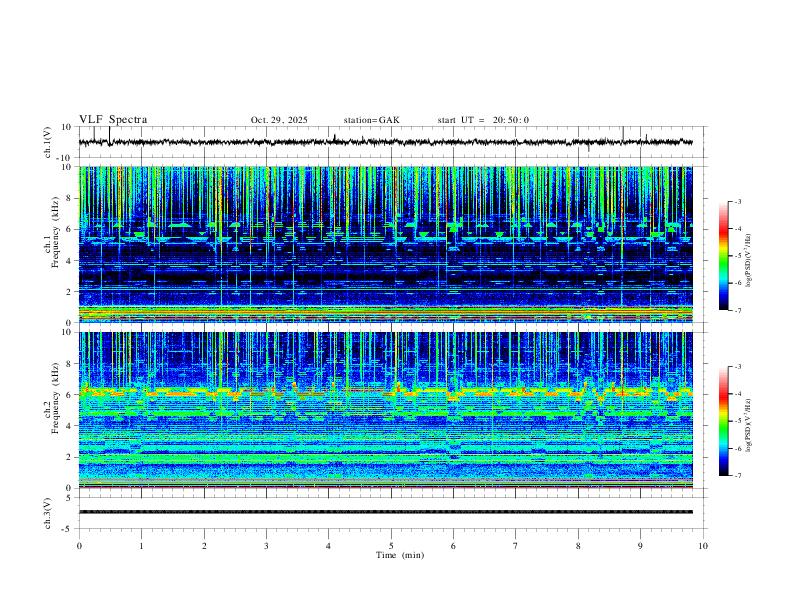
Task: Click the "8" tick on ch.2 frequency axis
Action: click(70, 364)
